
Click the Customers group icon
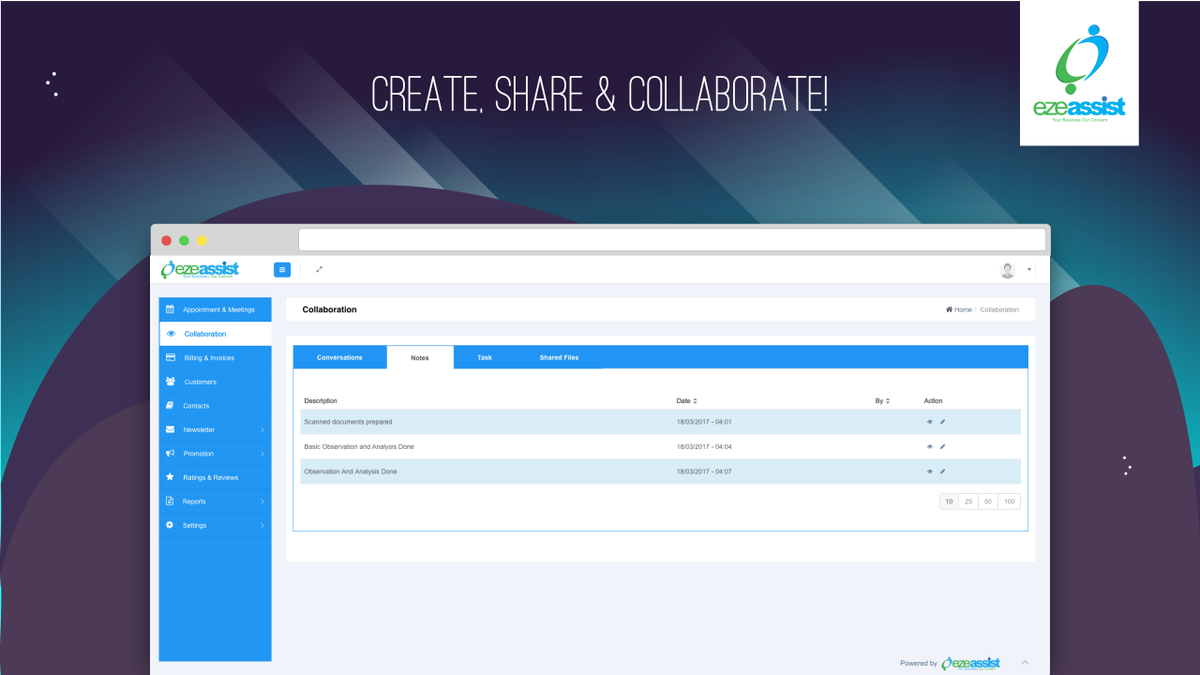(170, 382)
